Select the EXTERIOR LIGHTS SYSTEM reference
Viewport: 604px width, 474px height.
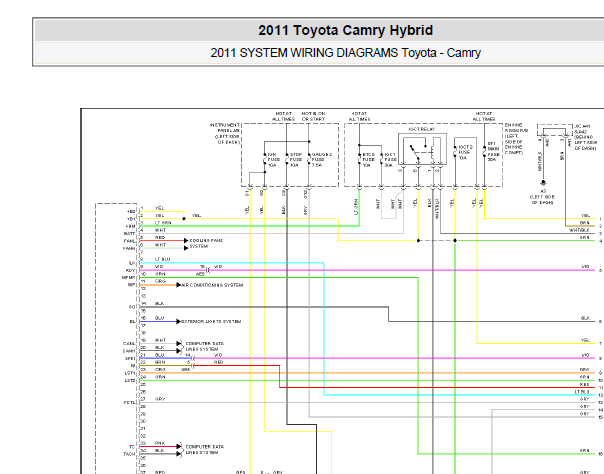coord(211,322)
